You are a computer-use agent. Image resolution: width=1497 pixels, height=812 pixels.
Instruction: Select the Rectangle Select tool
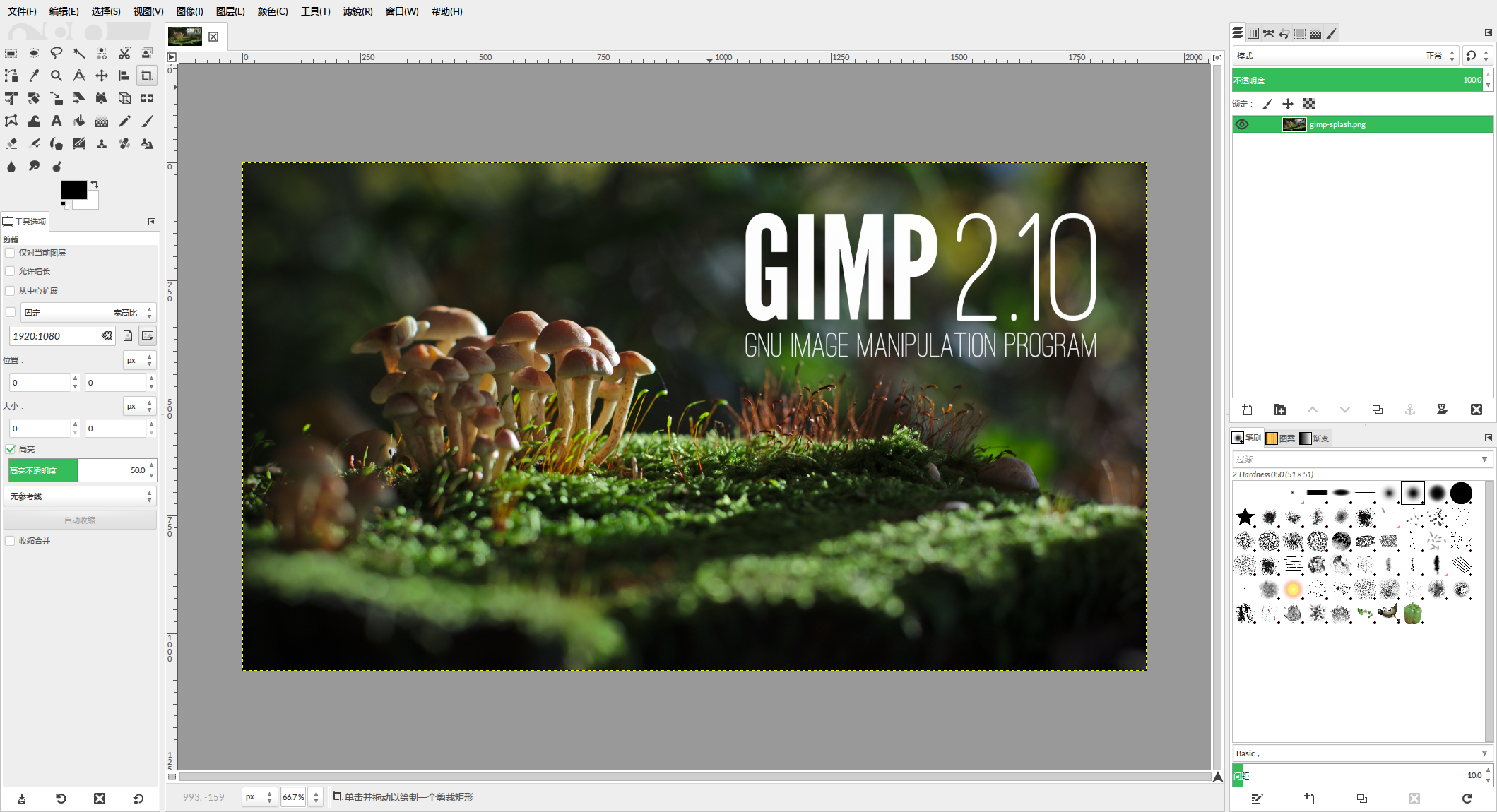coord(11,53)
